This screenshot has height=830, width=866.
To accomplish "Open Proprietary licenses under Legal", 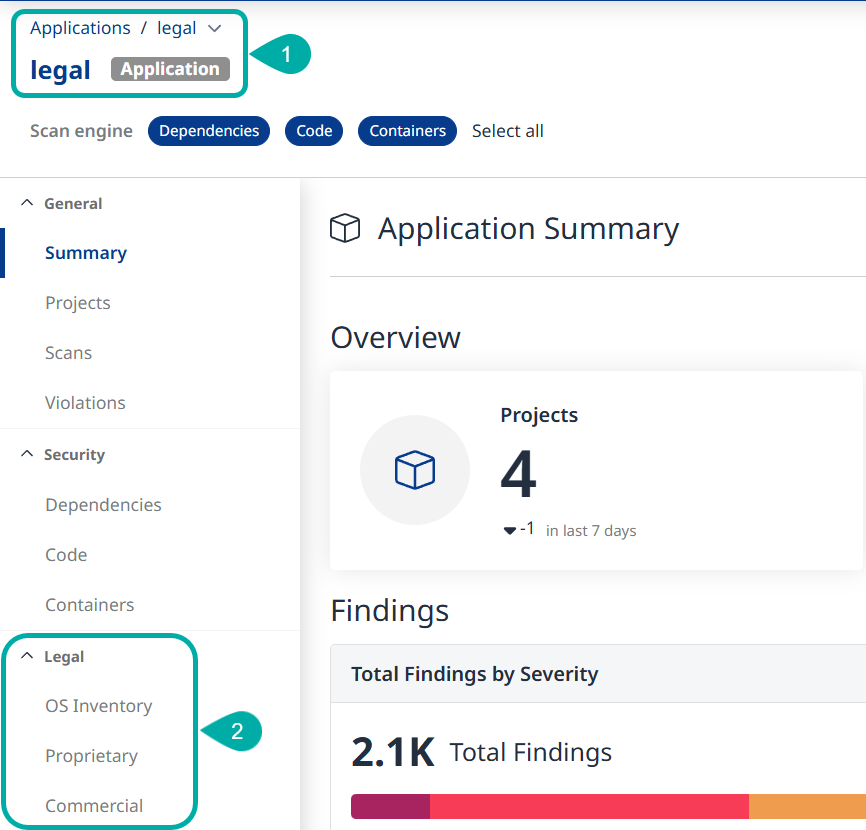I will [x=91, y=756].
